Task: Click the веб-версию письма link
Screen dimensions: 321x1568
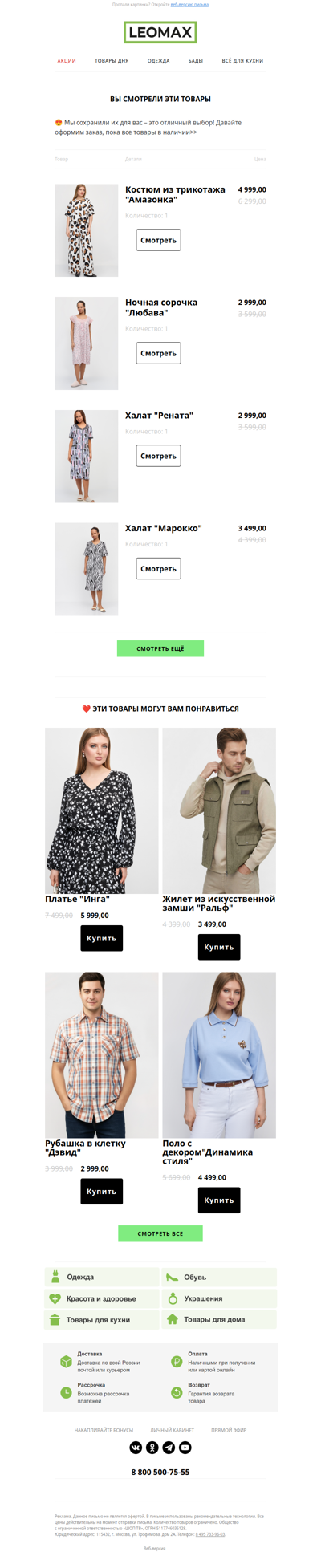Action: [189, 5]
